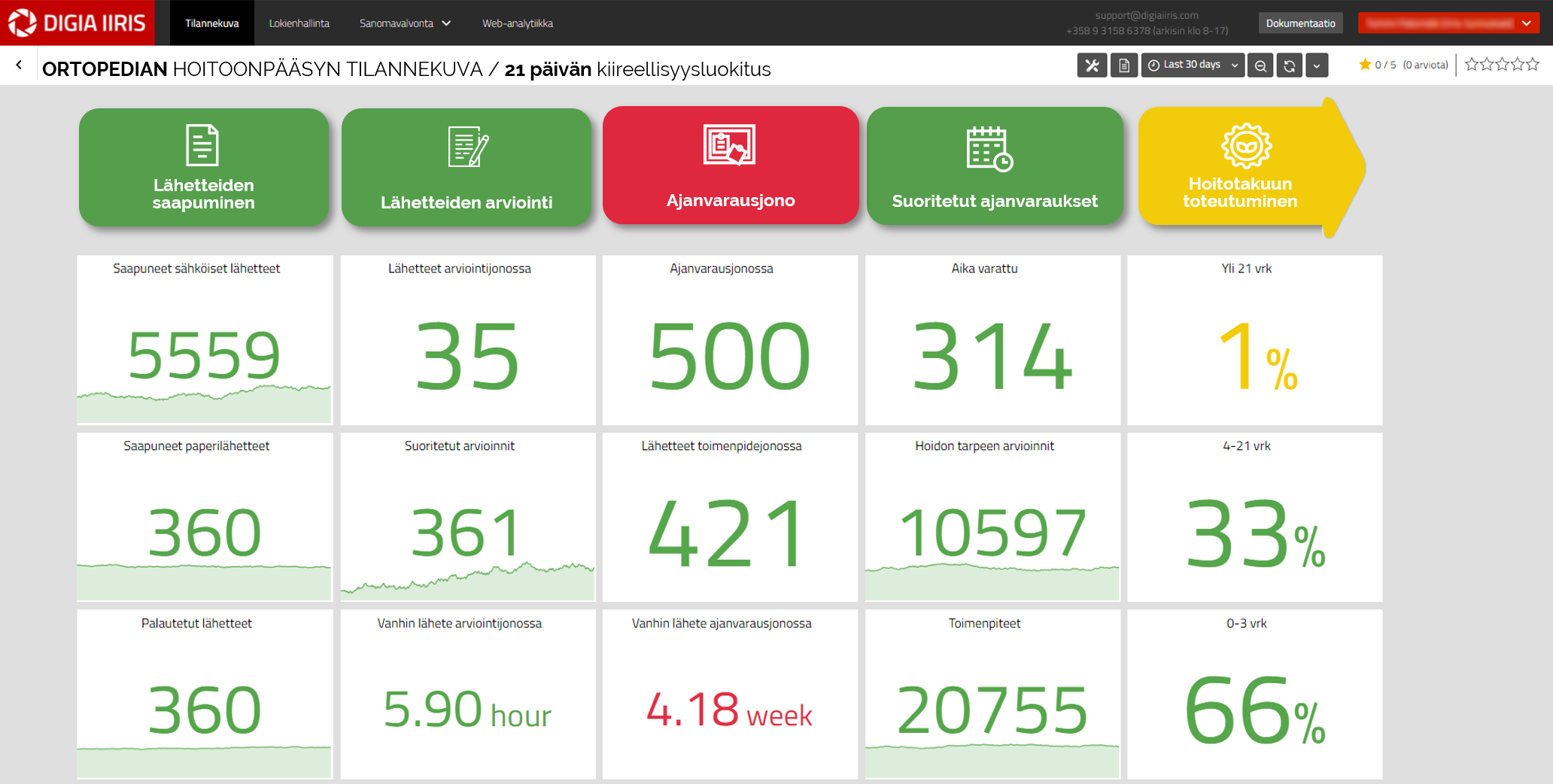Click the Dokumentaatio button
1553x784 pixels.
(x=1300, y=23)
